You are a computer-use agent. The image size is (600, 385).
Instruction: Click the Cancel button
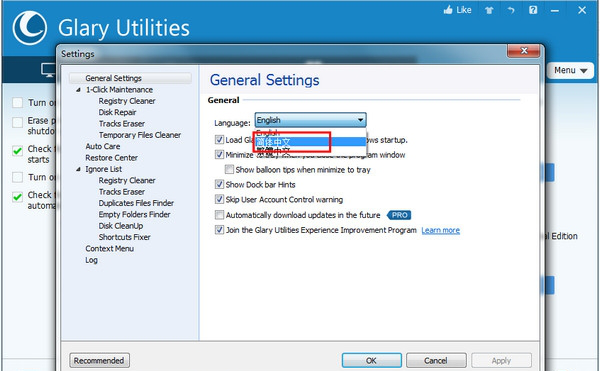pos(436,361)
